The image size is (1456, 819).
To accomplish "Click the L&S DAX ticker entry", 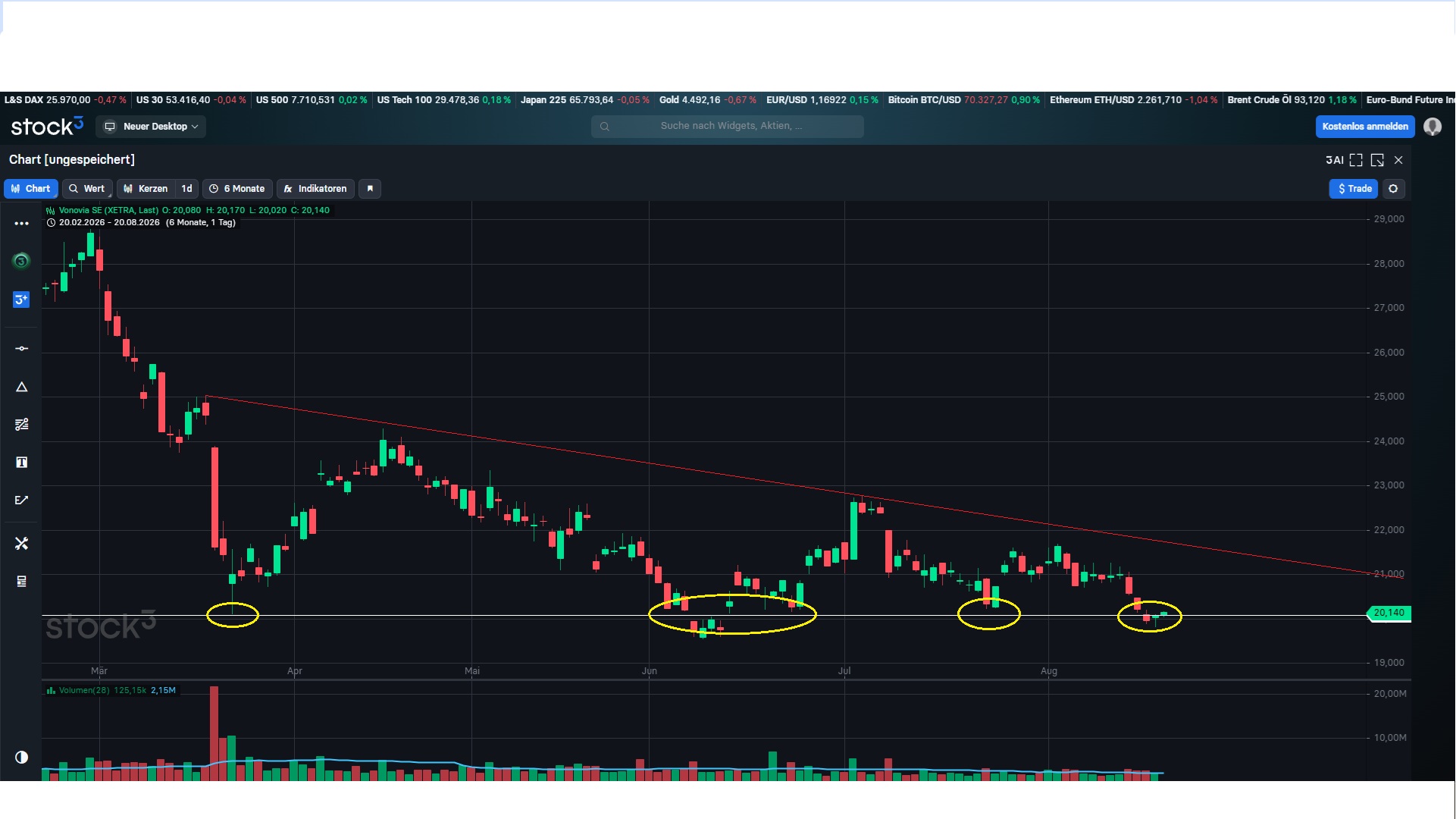I will pos(65,100).
